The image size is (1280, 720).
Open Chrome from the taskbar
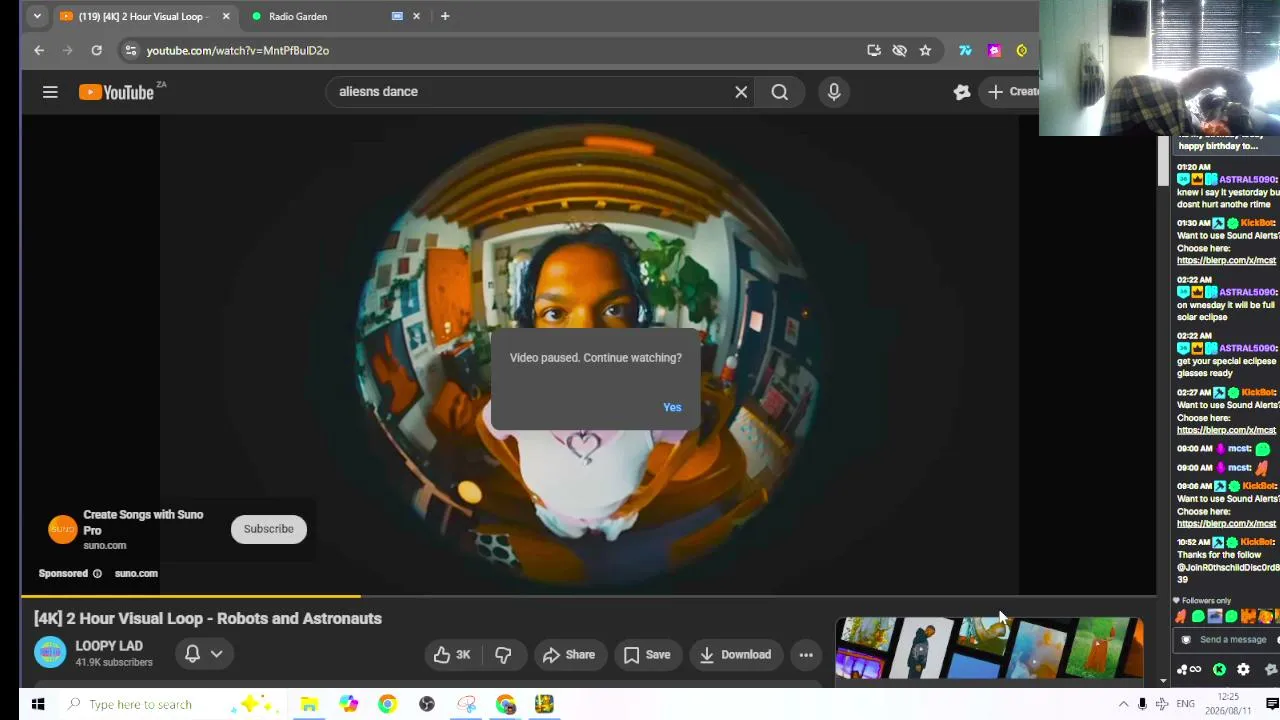pos(387,704)
